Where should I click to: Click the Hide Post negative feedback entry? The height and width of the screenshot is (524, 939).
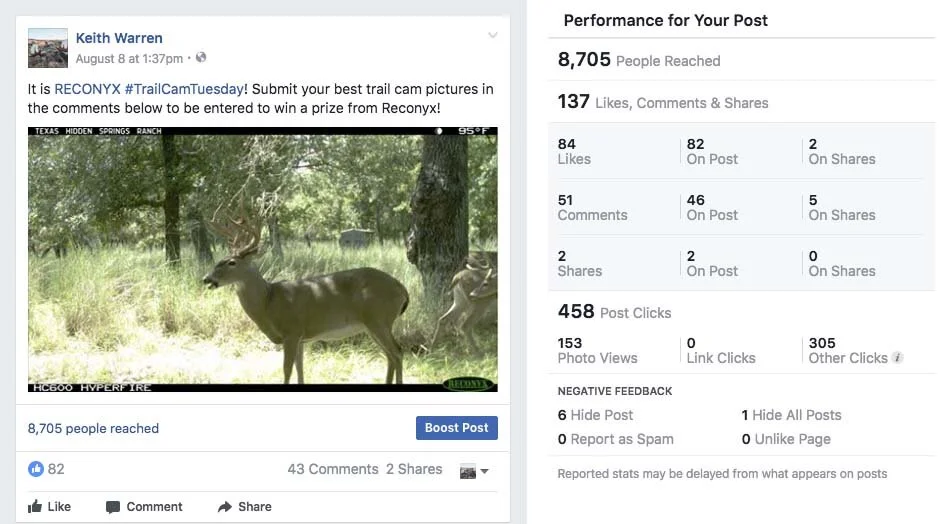(595, 415)
